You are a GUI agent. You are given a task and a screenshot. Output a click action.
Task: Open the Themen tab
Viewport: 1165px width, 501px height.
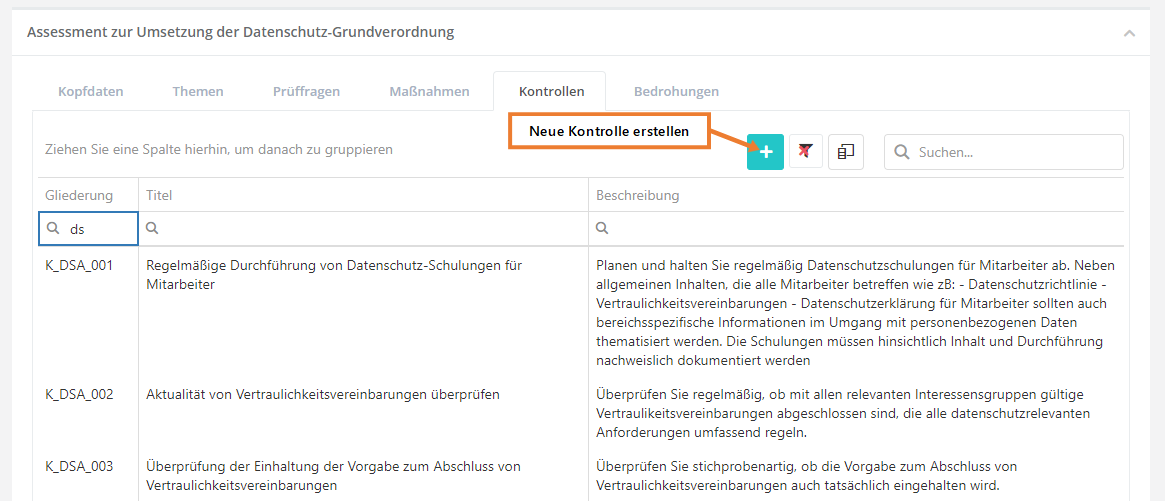pyautogui.click(x=198, y=91)
